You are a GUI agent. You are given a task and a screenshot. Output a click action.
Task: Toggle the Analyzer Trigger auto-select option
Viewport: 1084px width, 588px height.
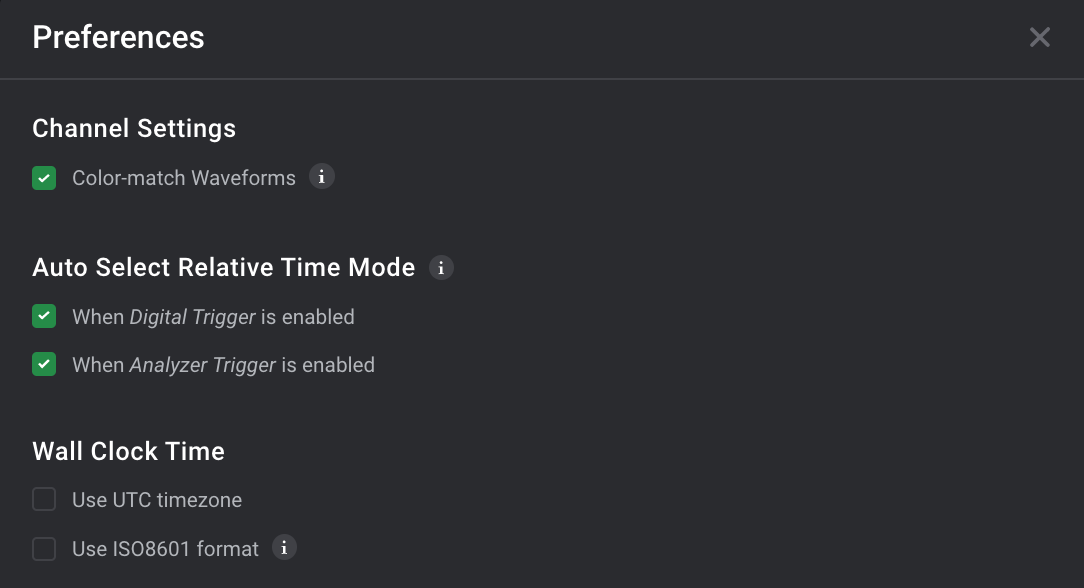point(44,364)
